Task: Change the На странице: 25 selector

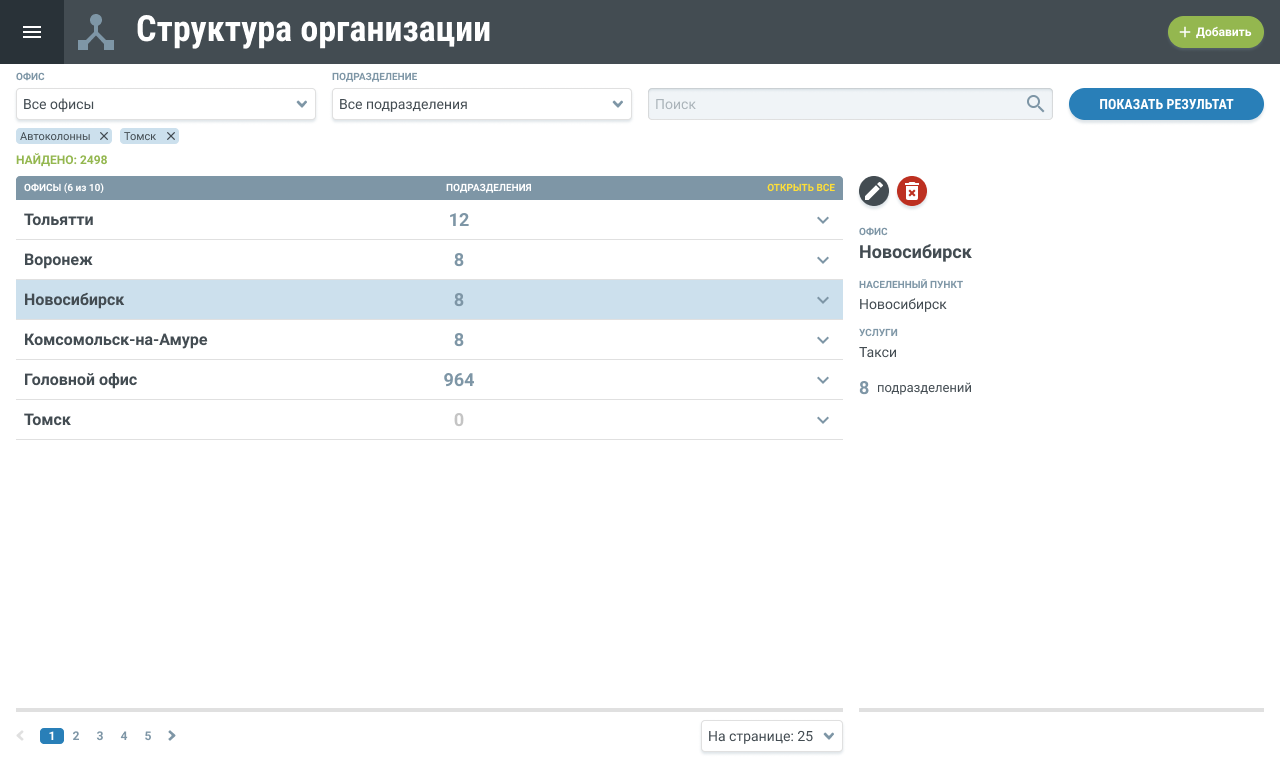Action: click(771, 736)
